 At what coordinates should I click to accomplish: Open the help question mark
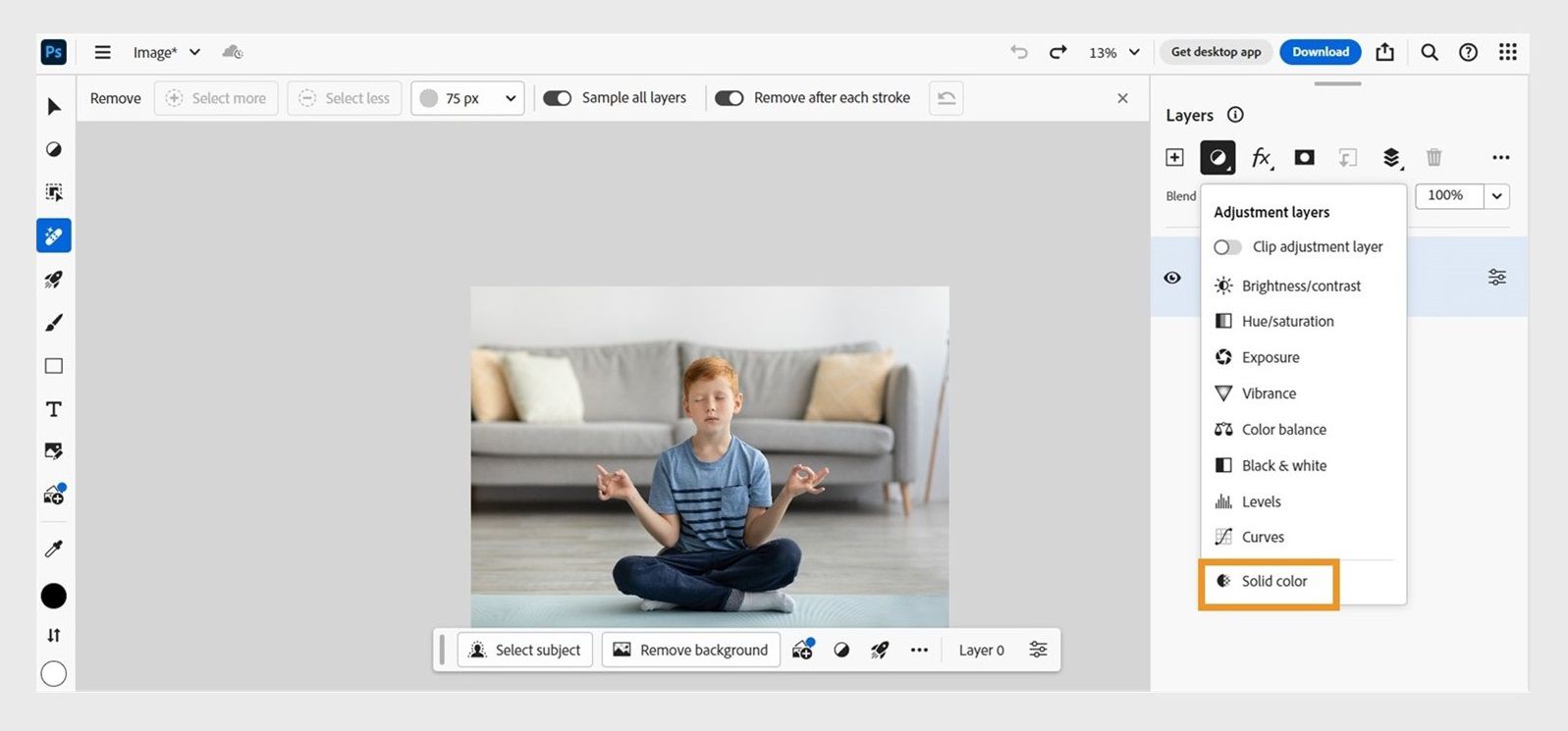[1468, 52]
